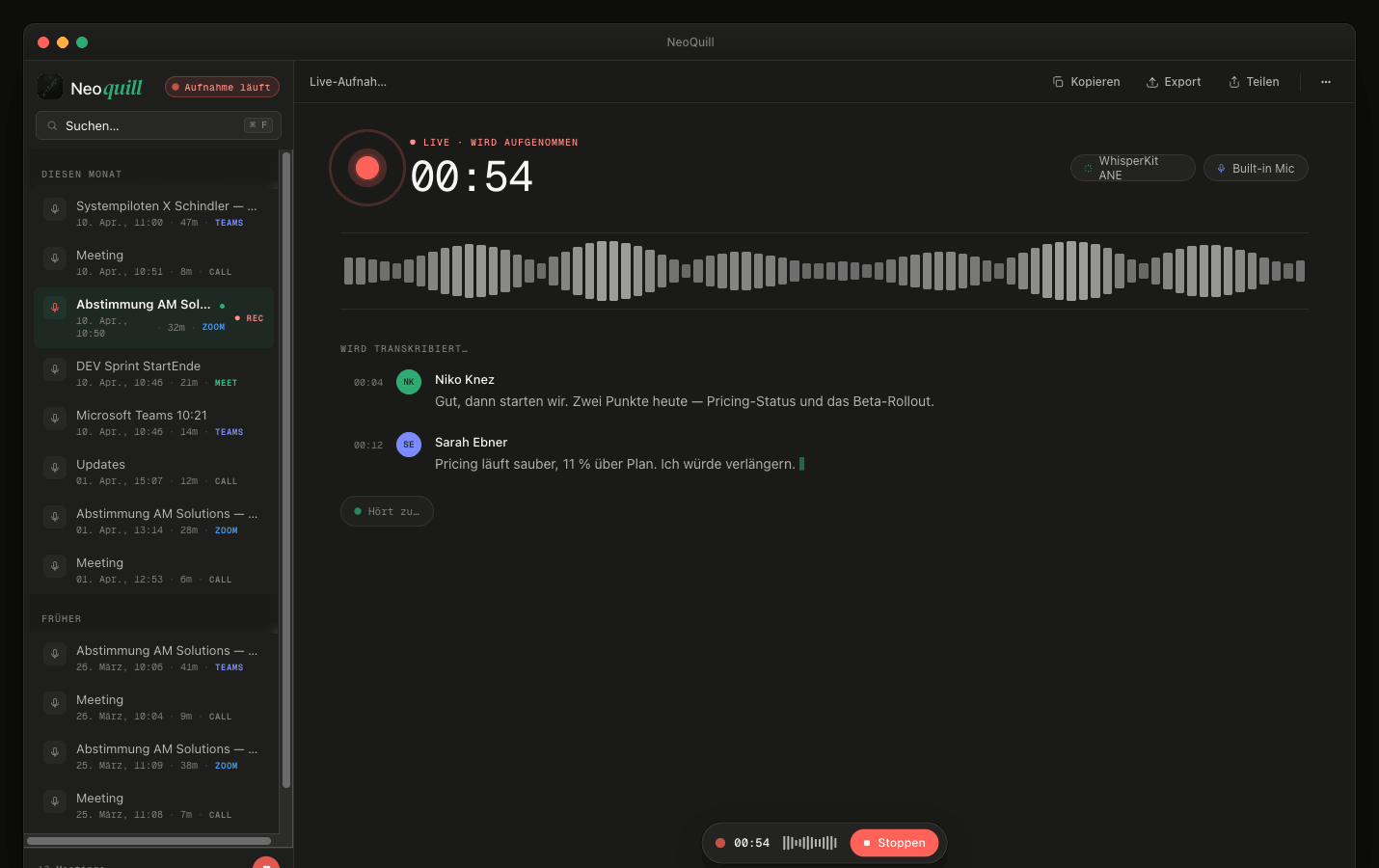Select the 'Updates' recording
This screenshot has width=1379, height=868.
point(154,472)
